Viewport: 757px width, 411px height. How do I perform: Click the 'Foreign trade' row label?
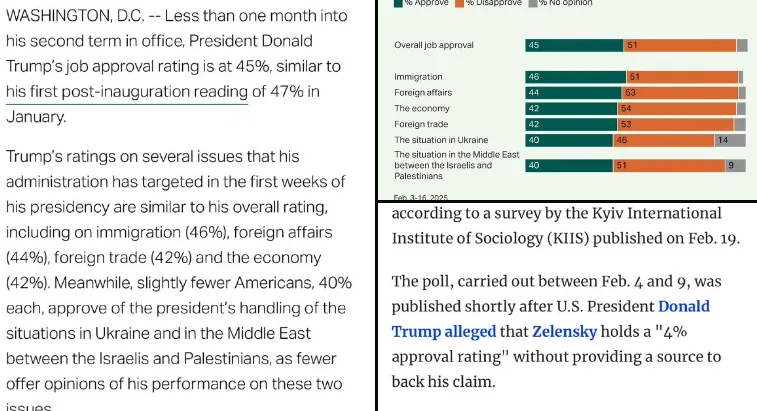pyautogui.click(x=420, y=124)
